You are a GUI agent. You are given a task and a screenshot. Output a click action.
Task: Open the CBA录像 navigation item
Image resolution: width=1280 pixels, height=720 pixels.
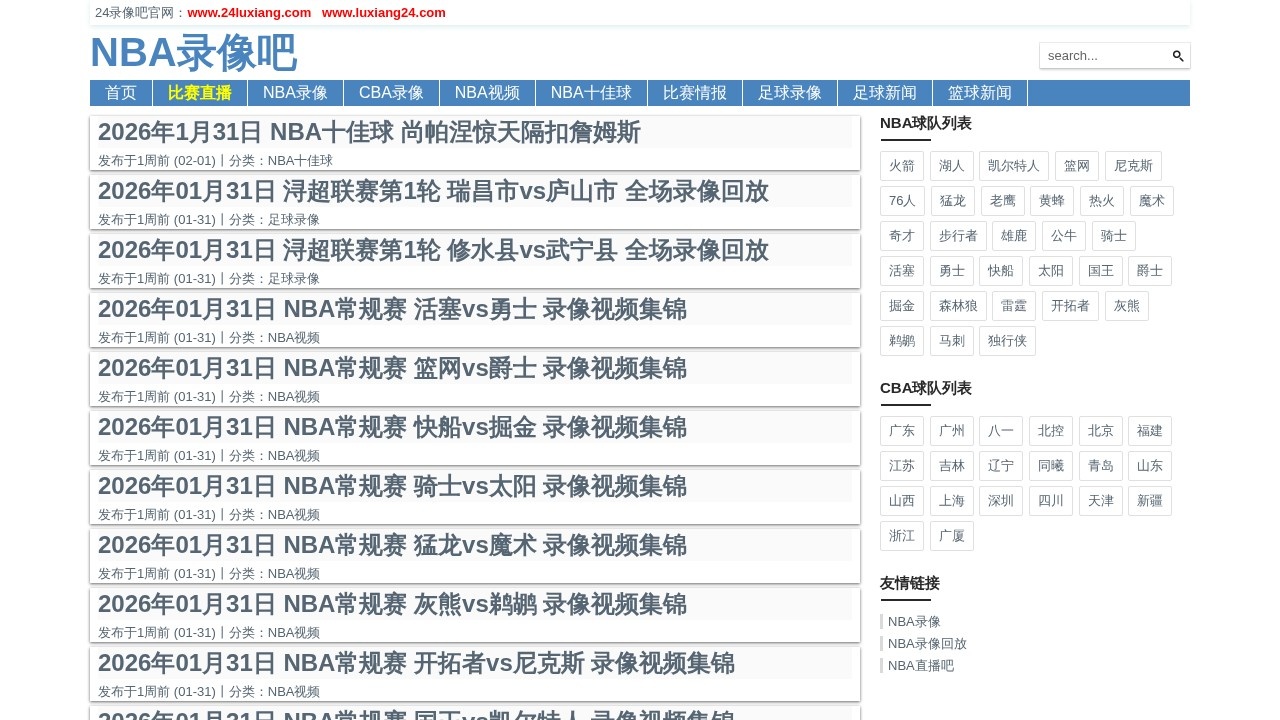click(x=391, y=92)
